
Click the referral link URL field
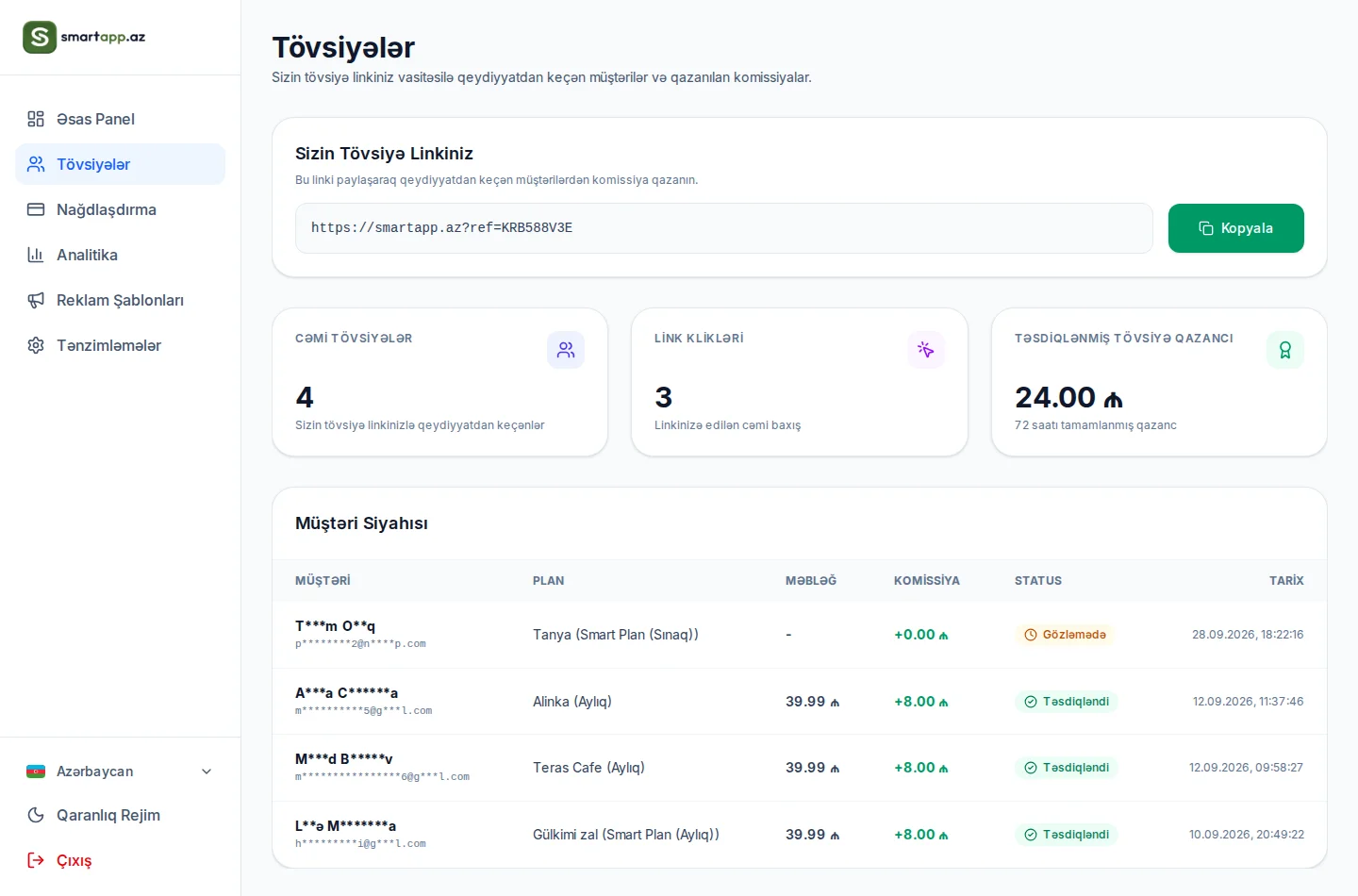[x=724, y=228]
